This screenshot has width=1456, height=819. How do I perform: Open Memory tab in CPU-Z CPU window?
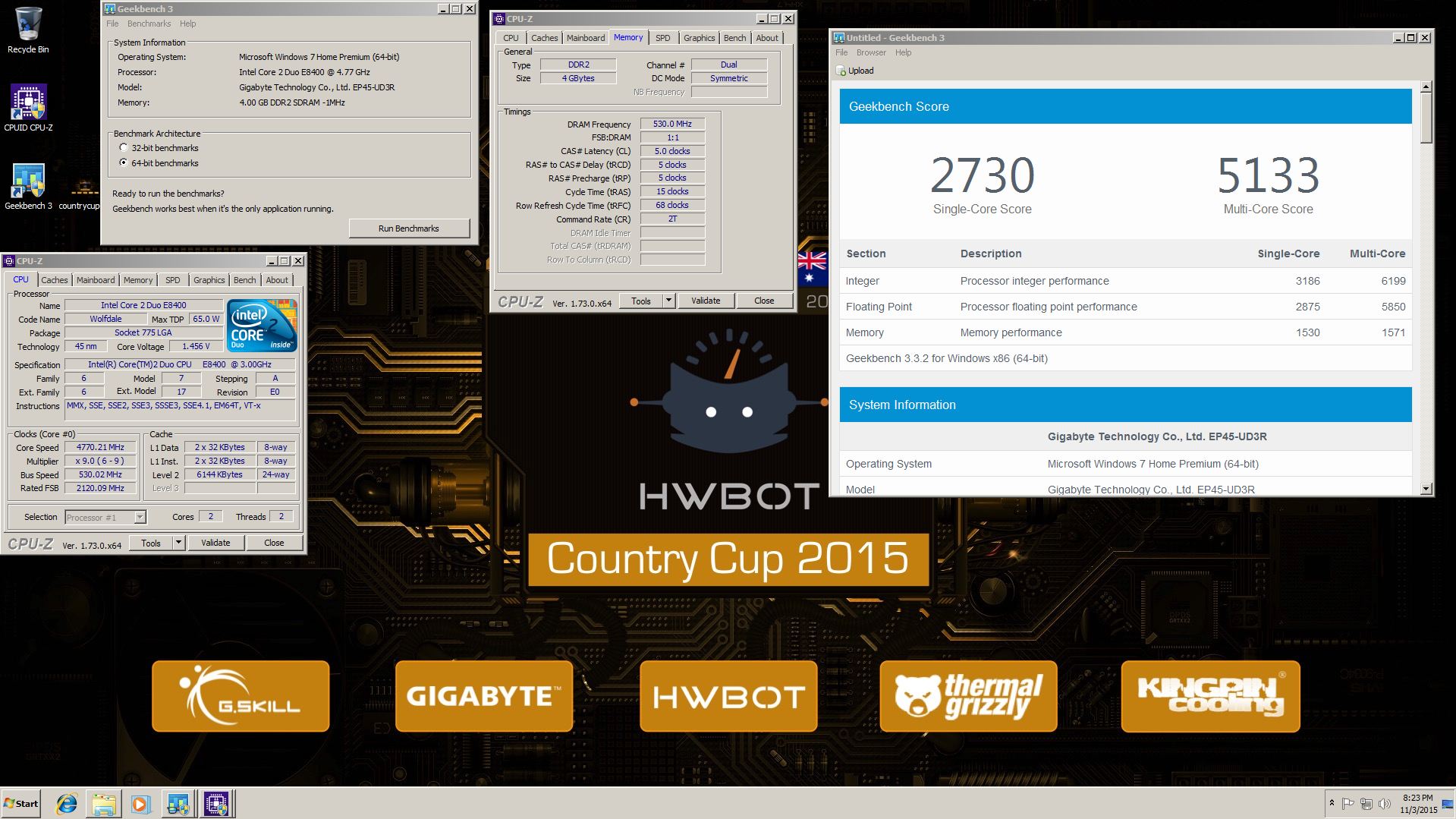coord(137,280)
